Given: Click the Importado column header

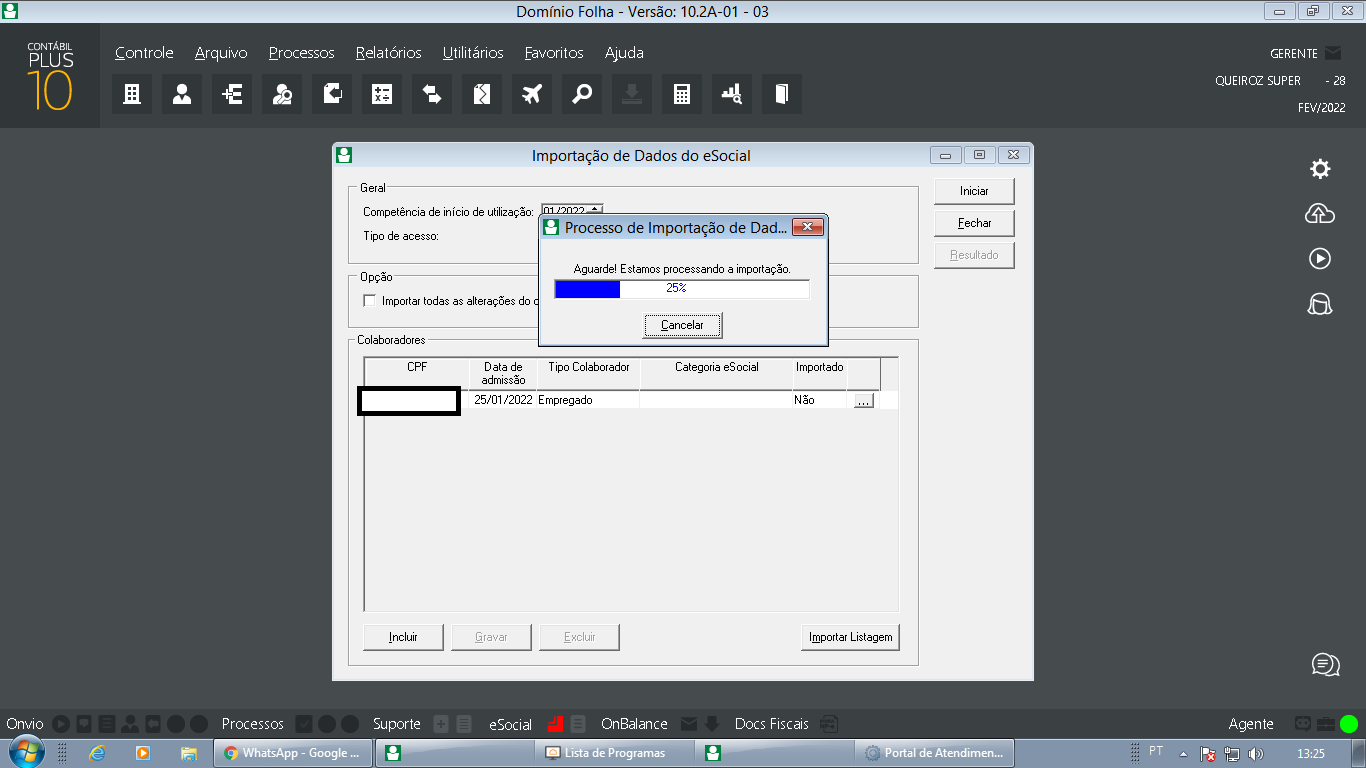Looking at the screenshot, I should 819,374.
